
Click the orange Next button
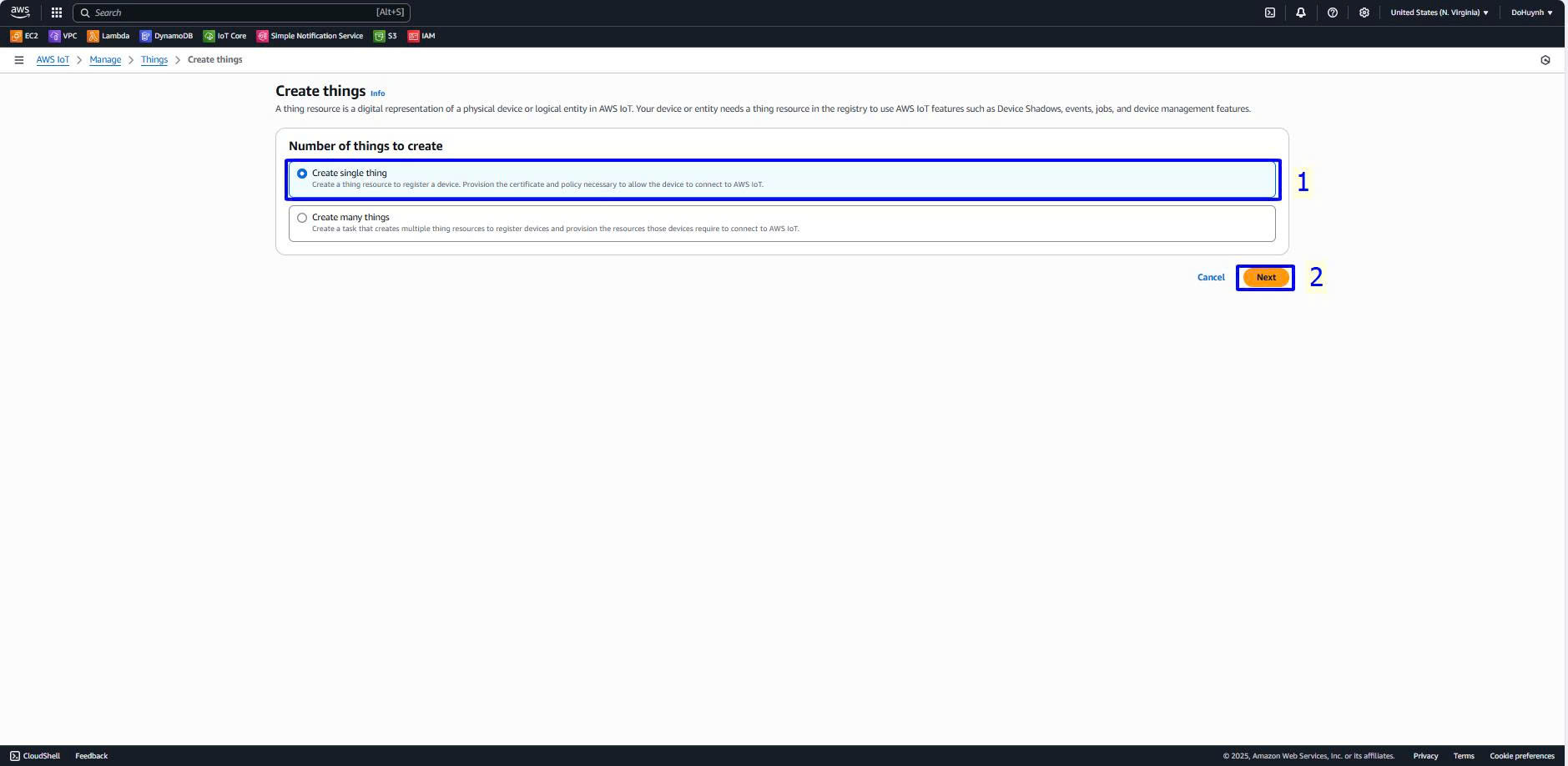[x=1265, y=277]
